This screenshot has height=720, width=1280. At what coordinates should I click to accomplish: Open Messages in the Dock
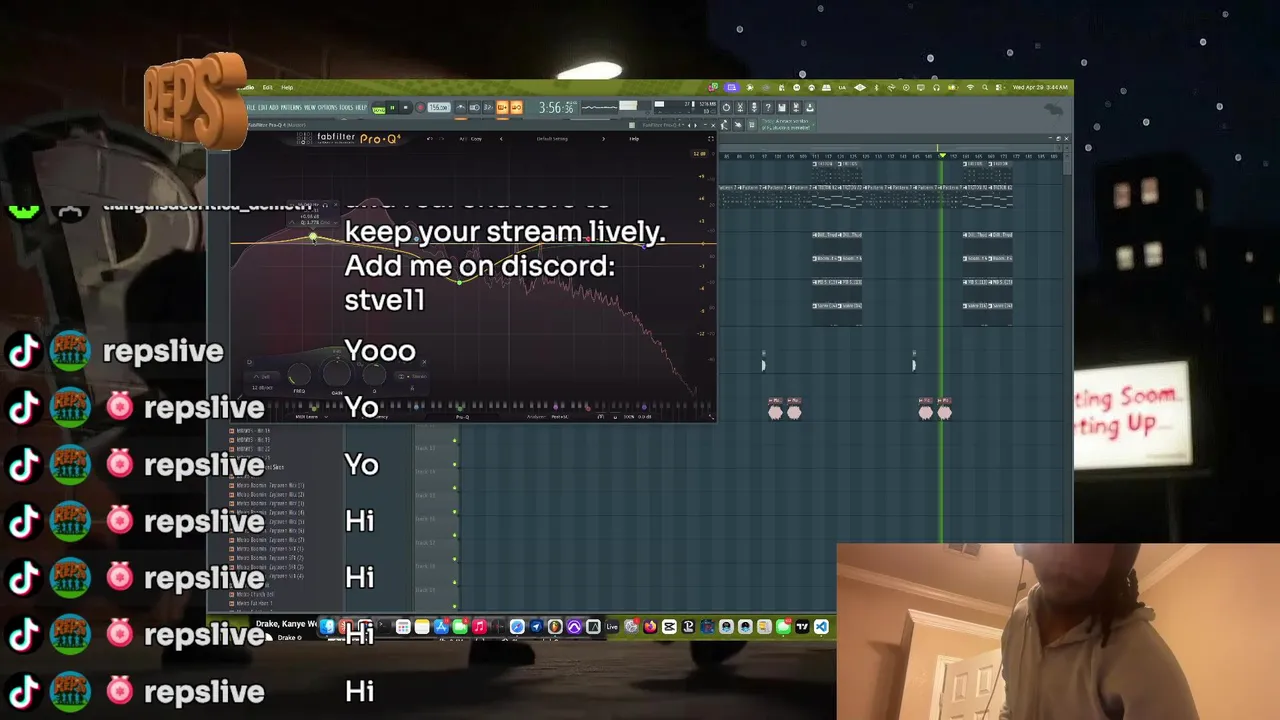(x=783, y=627)
